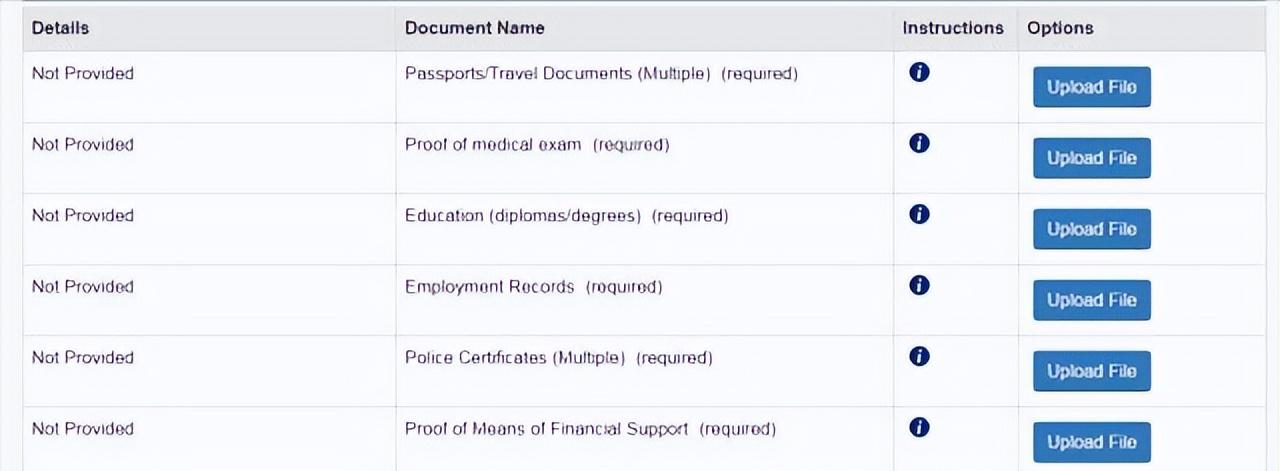Image resolution: width=1280 pixels, height=471 pixels.
Task: Open the Education diplomas/degrees info icon
Action: point(920,214)
